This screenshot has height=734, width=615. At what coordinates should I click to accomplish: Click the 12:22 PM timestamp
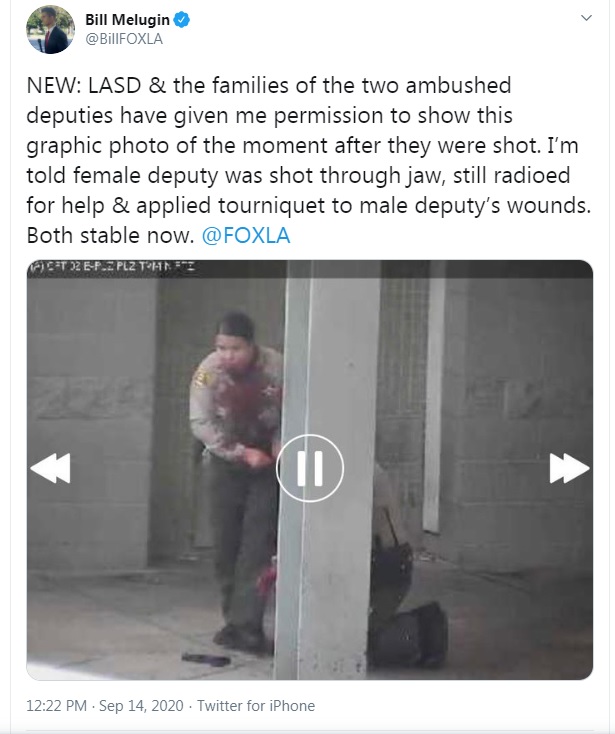(57, 705)
